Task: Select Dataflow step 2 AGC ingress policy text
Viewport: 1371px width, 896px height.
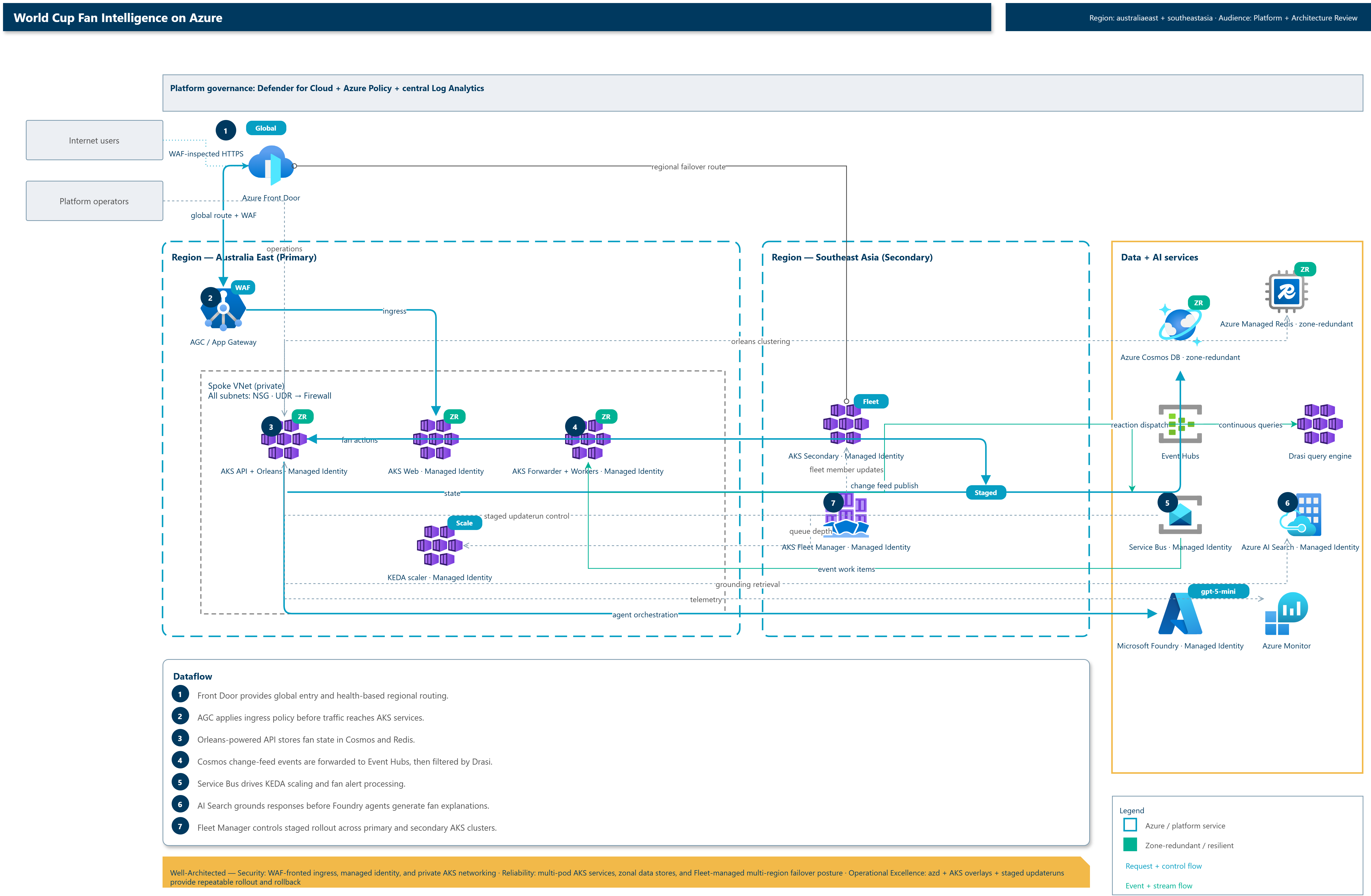Action: coord(310,718)
